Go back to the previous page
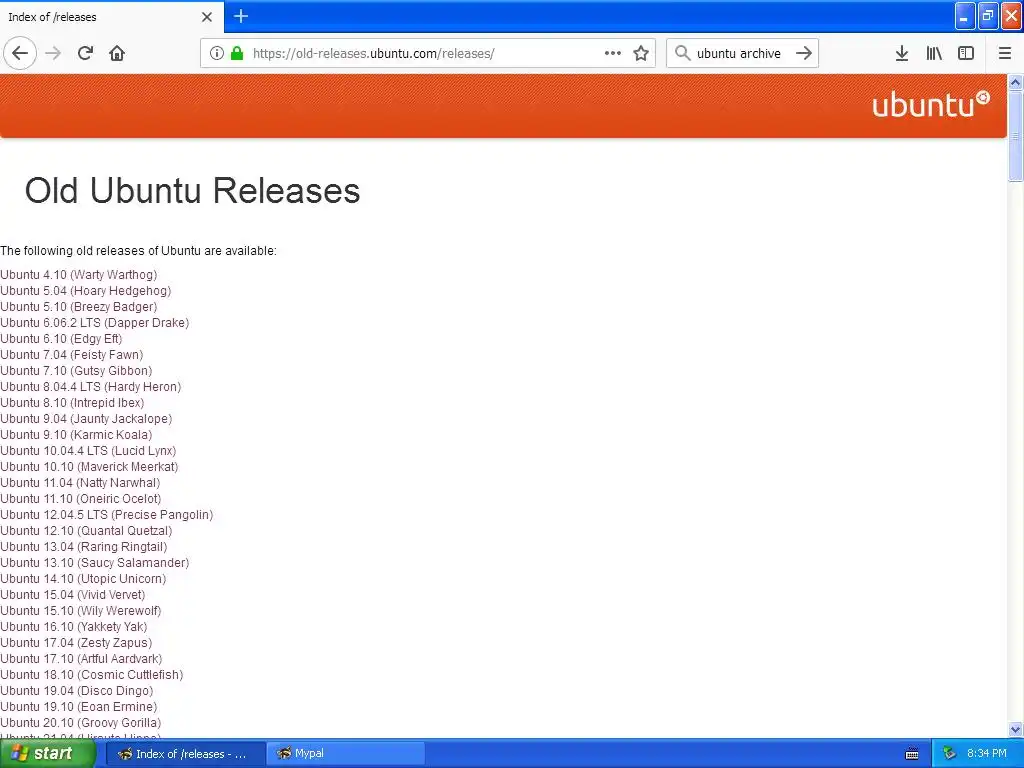The width and height of the screenshot is (1024, 768). click(20, 53)
